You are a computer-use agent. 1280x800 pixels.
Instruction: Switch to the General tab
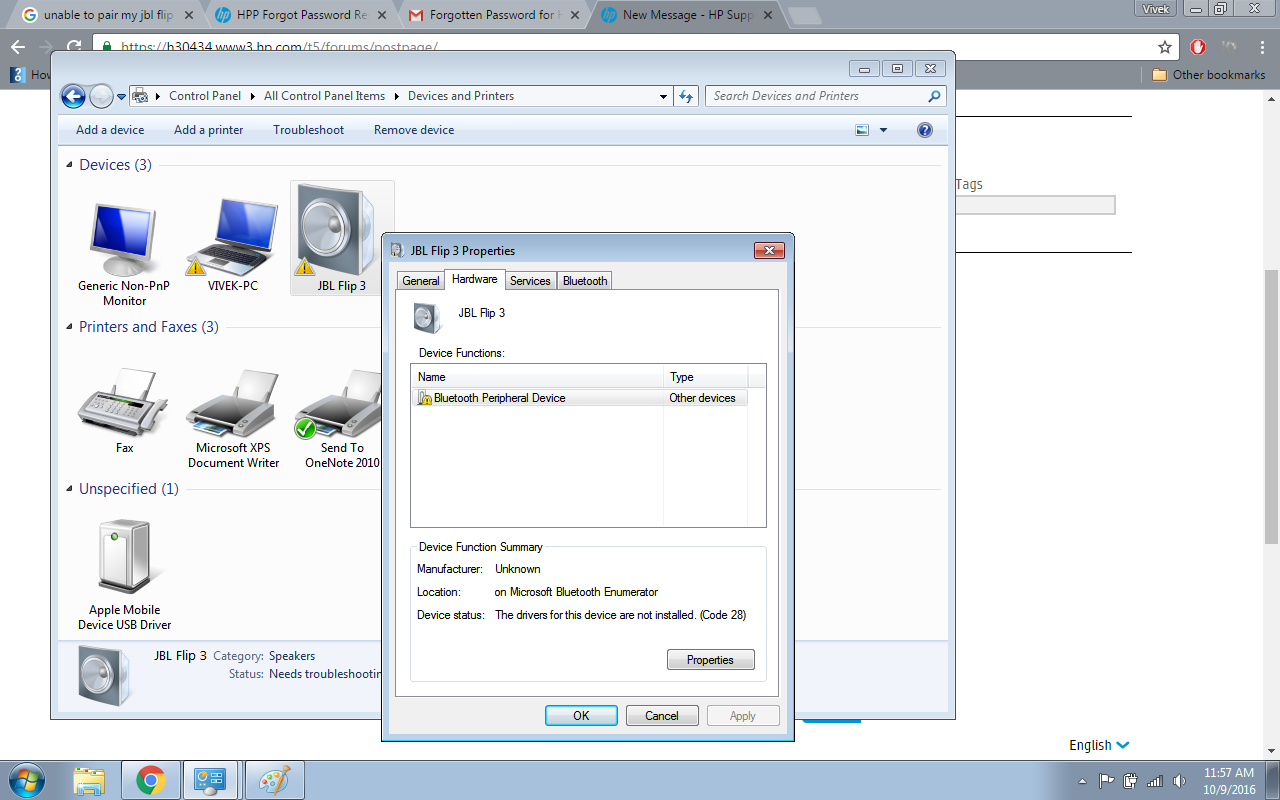421,281
